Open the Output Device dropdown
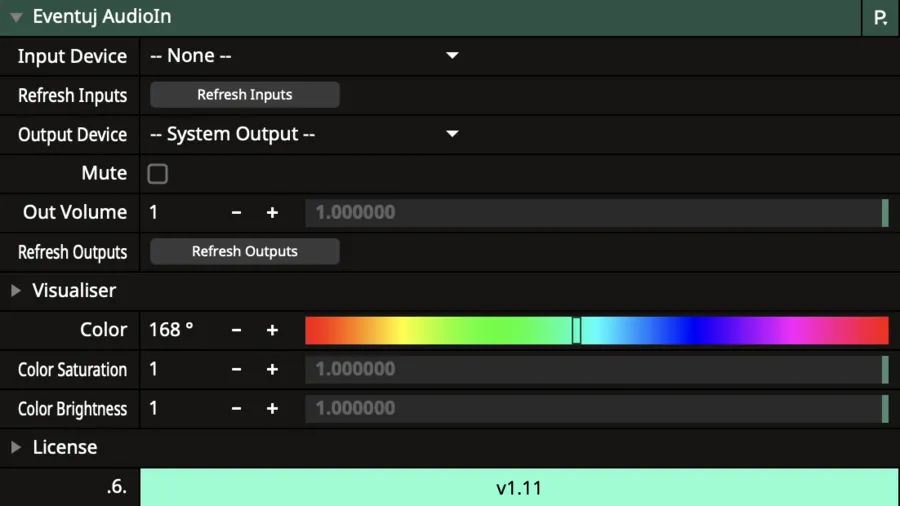Image resolution: width=900 pixels, height=506 pixels. point(304,134)
